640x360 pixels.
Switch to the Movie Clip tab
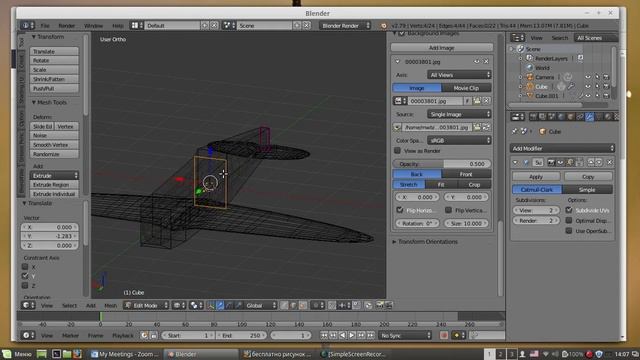[466, 88]
